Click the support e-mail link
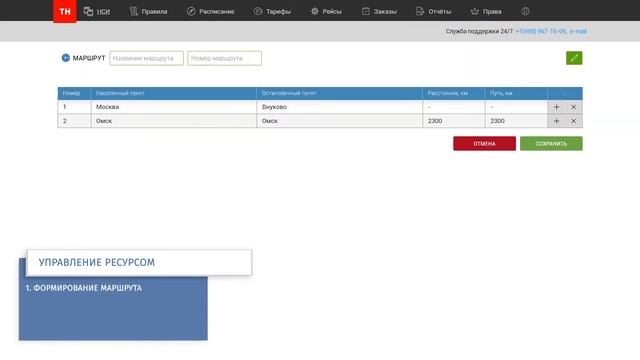The width and height of the screenshot is (640, 360). [578, 31]
